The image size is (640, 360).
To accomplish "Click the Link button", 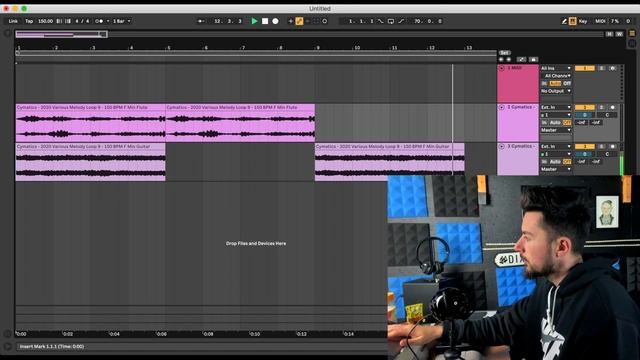I will (x=13, y=21).
